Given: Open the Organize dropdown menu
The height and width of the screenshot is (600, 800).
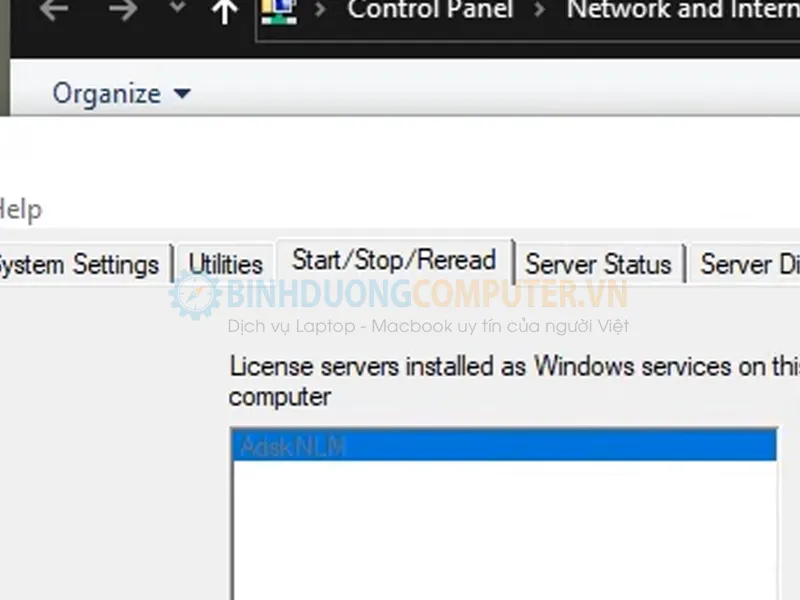Looking at the screenshot, I should [121, 94].
